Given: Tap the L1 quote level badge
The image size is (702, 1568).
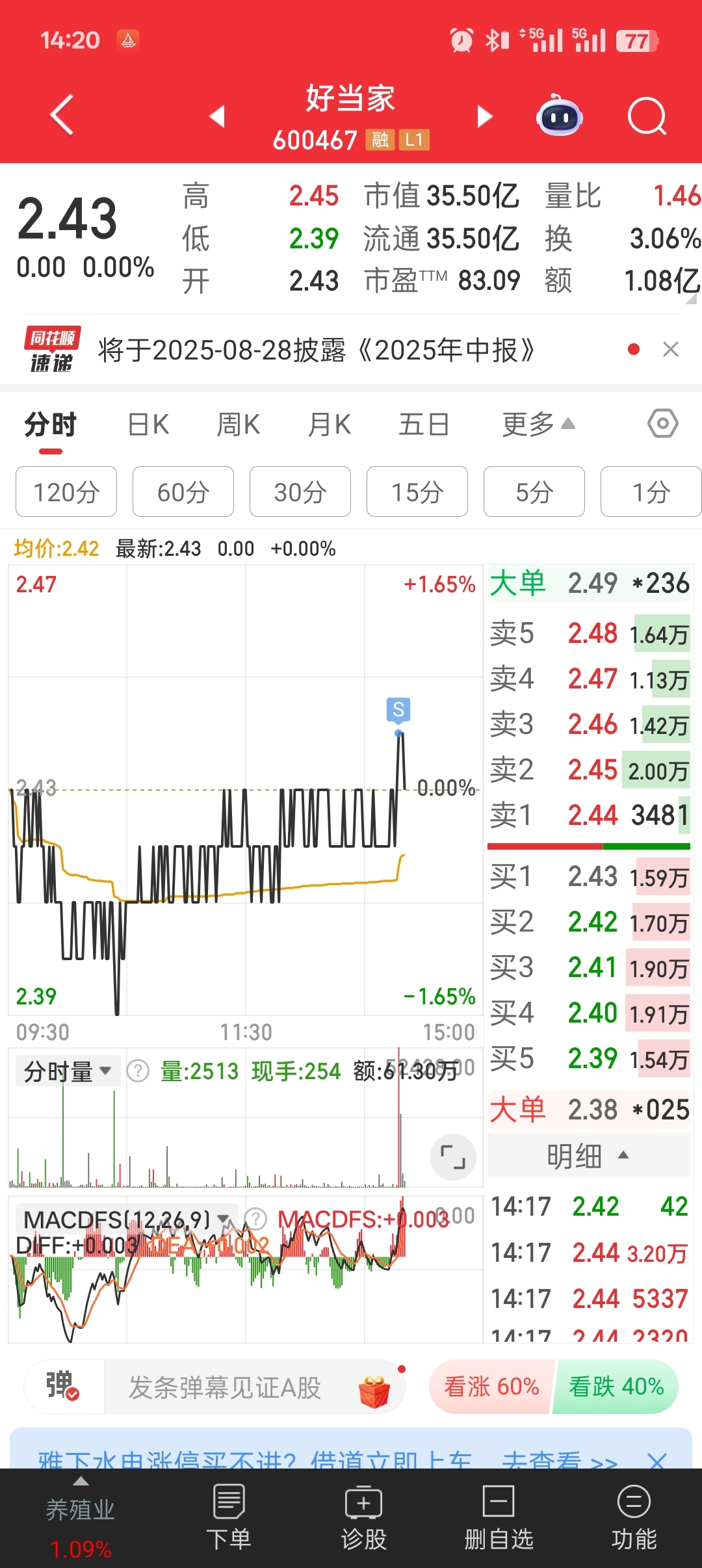Looking at the screenshot, I should tap(414, 140).
